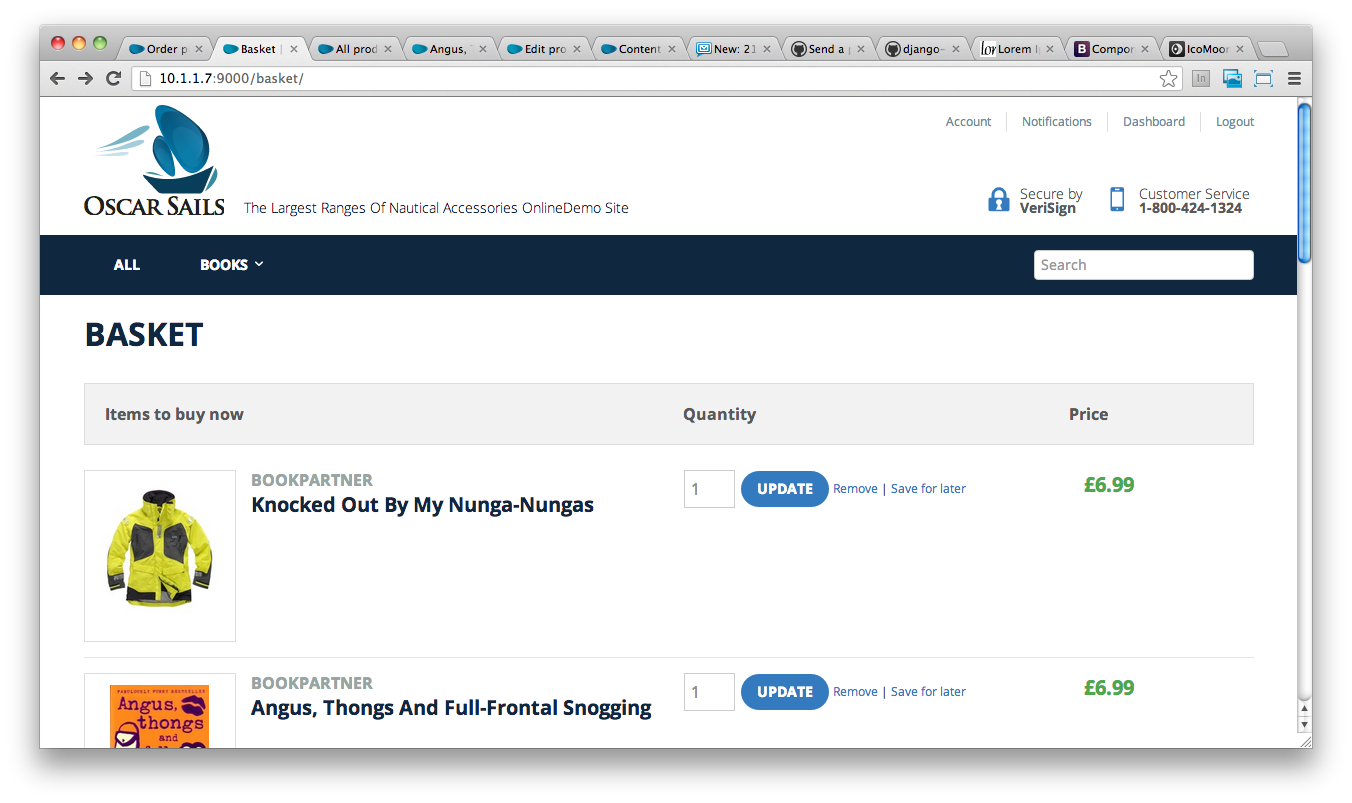Expand the BOOKS dropdown menu

[231, 265]
